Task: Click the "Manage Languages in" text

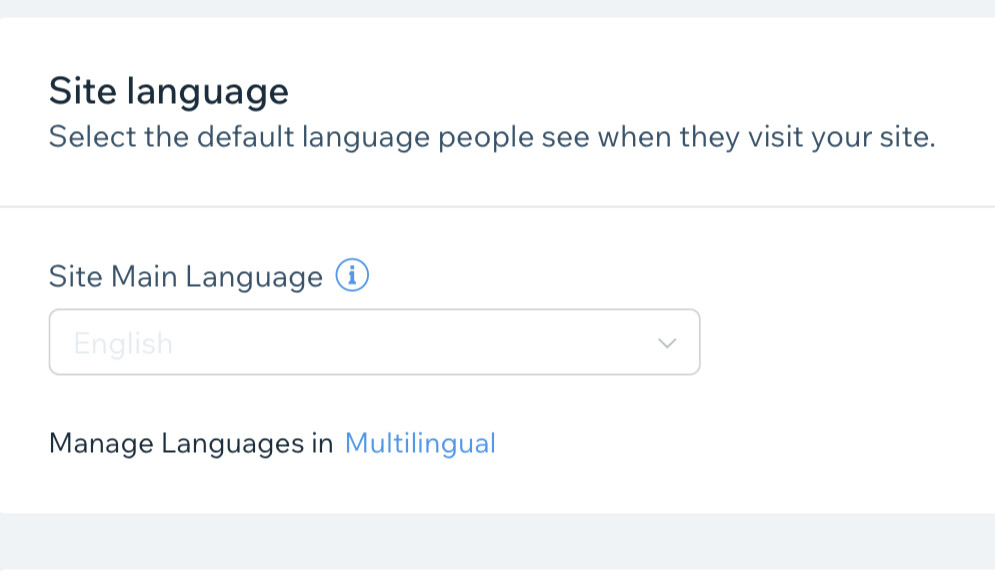Action: (190, 443)
